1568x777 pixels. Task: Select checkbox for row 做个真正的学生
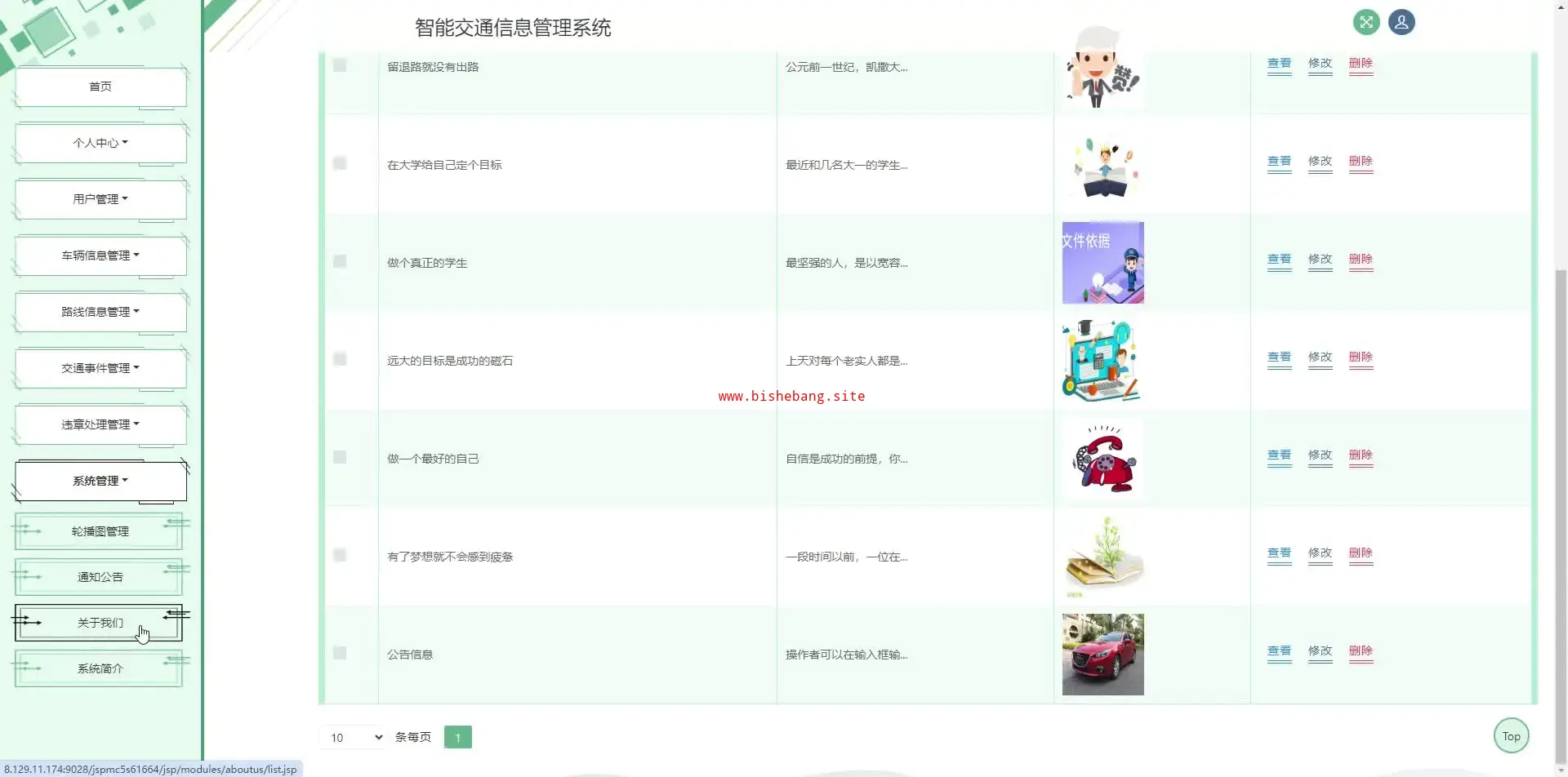point(340,261)
